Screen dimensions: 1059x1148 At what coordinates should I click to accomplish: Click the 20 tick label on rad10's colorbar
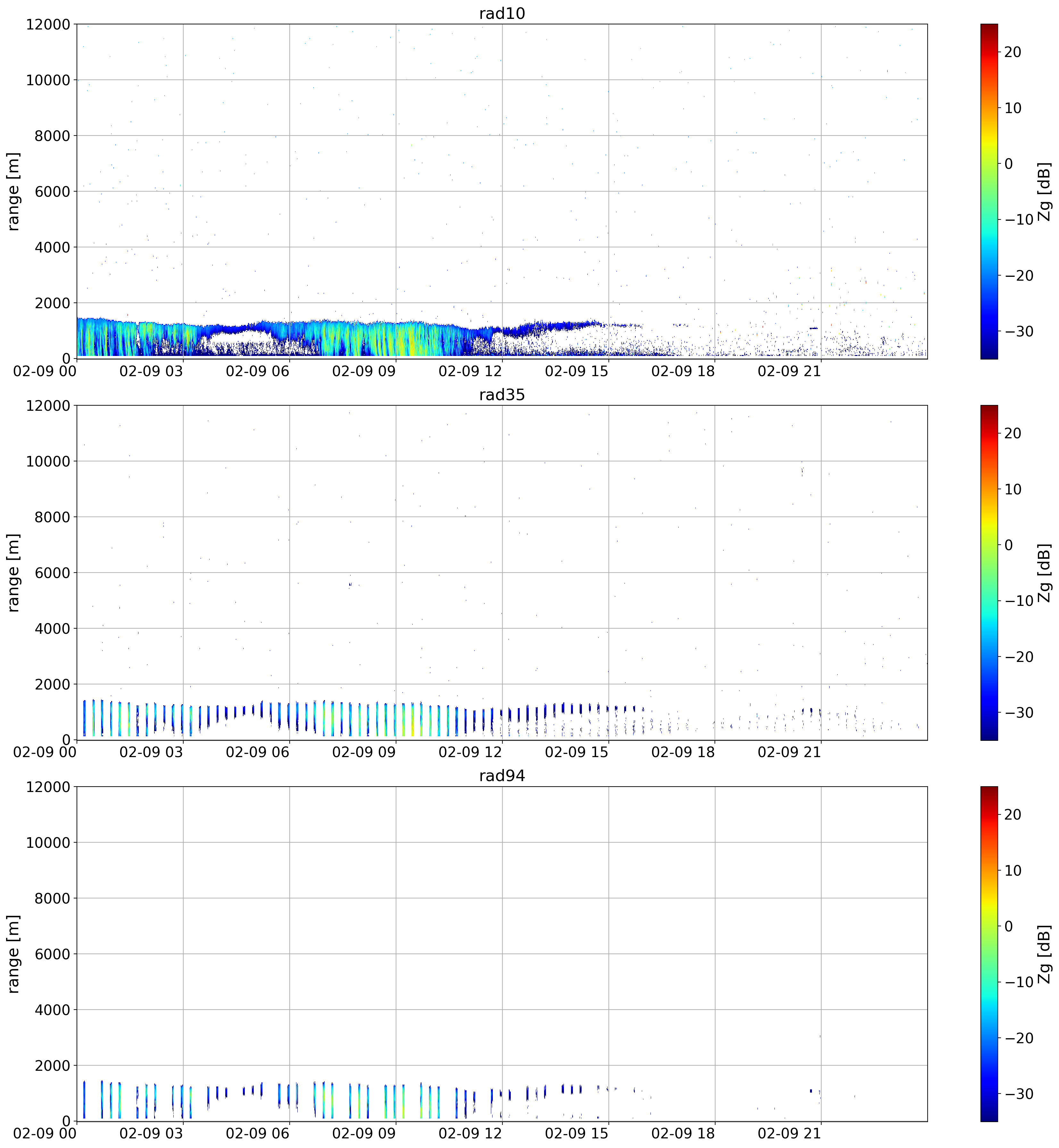(1013, 52)
